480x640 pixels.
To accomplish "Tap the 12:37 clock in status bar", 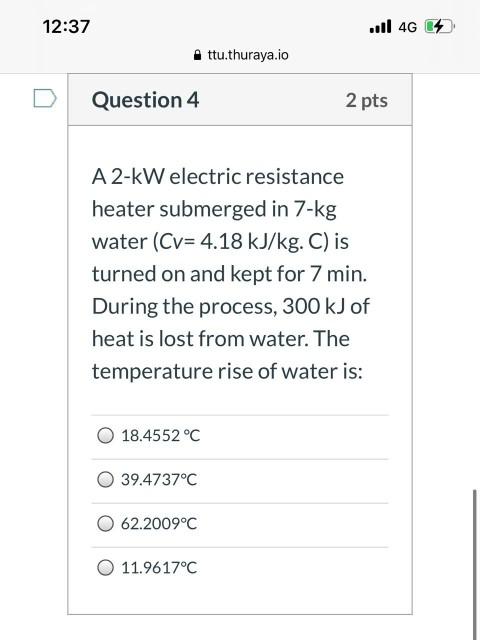I will tap(66, 27).
